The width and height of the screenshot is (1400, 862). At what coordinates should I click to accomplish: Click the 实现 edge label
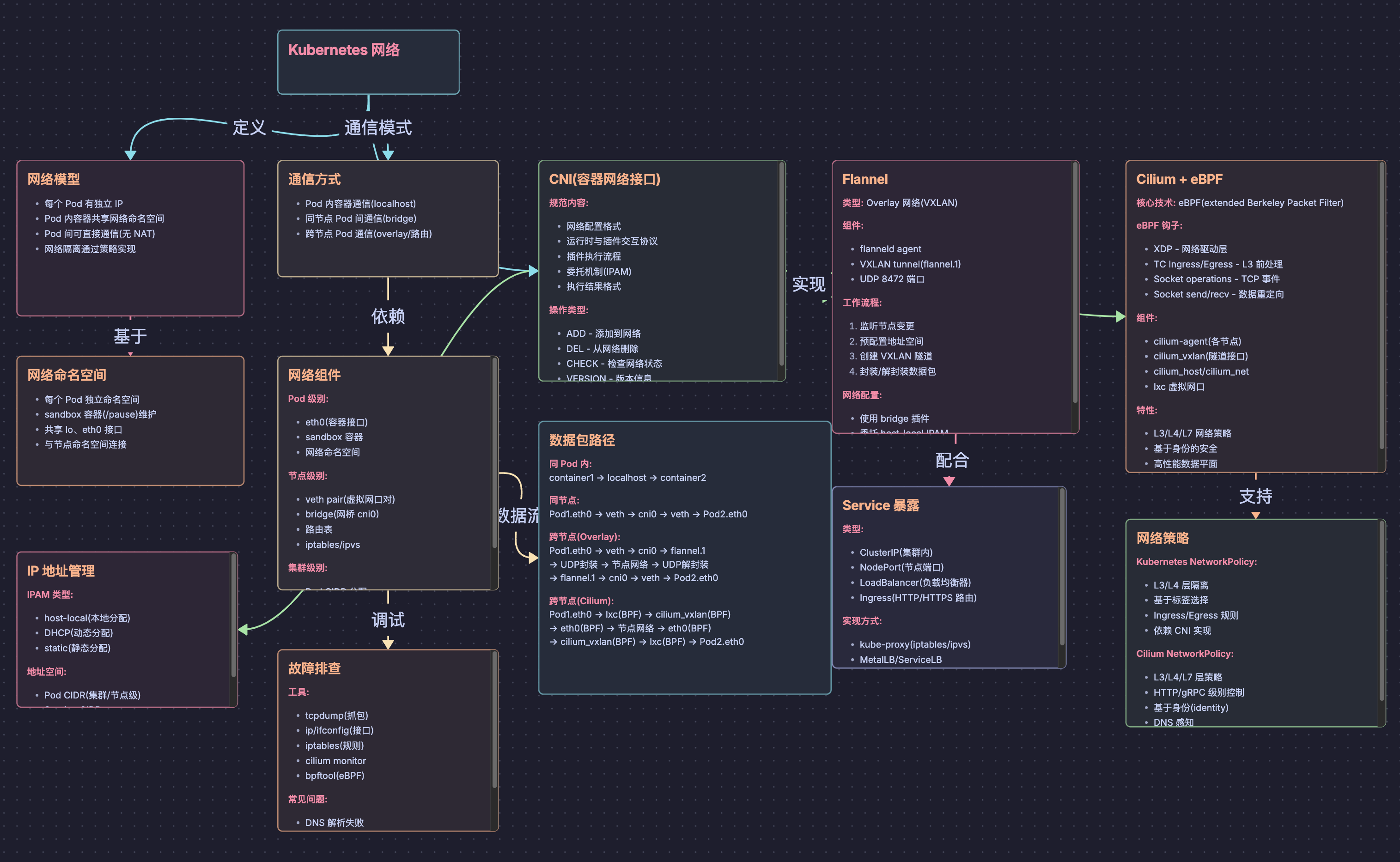click(x=808, y=284)
